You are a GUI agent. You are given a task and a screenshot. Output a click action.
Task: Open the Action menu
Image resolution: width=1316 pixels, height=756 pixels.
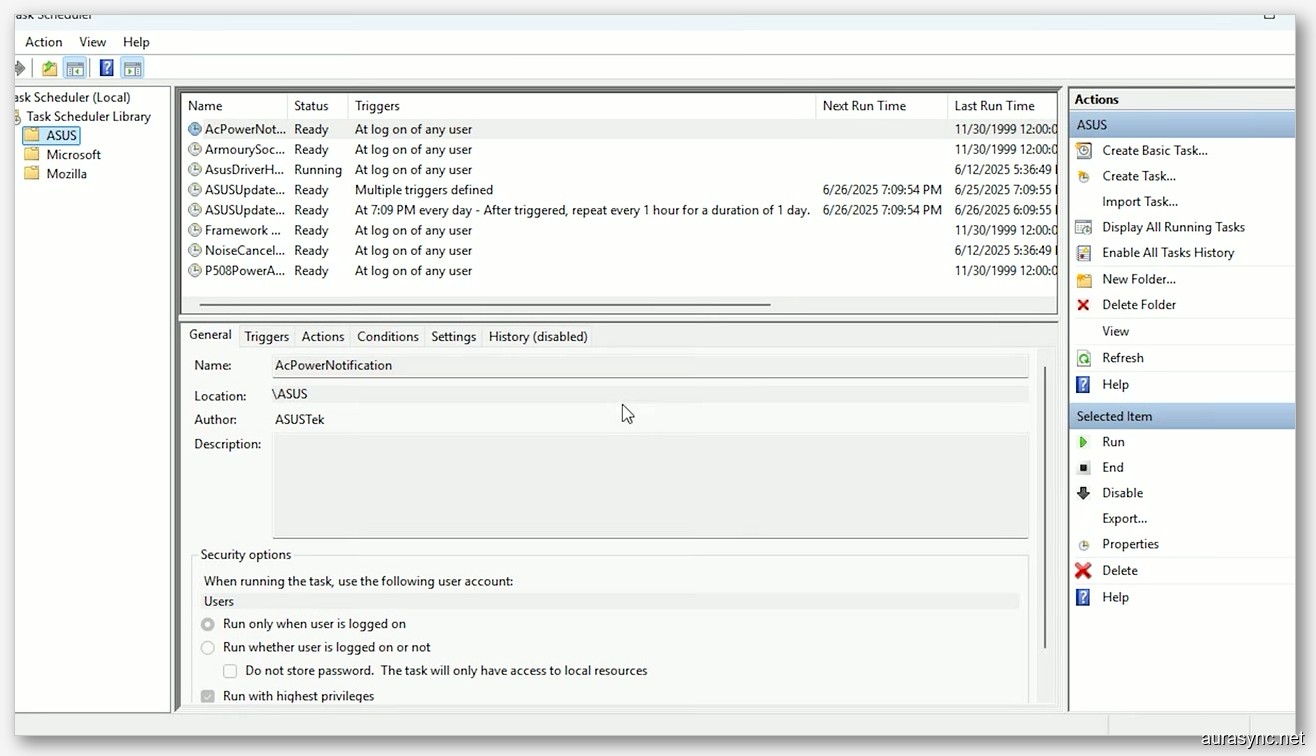43,42
